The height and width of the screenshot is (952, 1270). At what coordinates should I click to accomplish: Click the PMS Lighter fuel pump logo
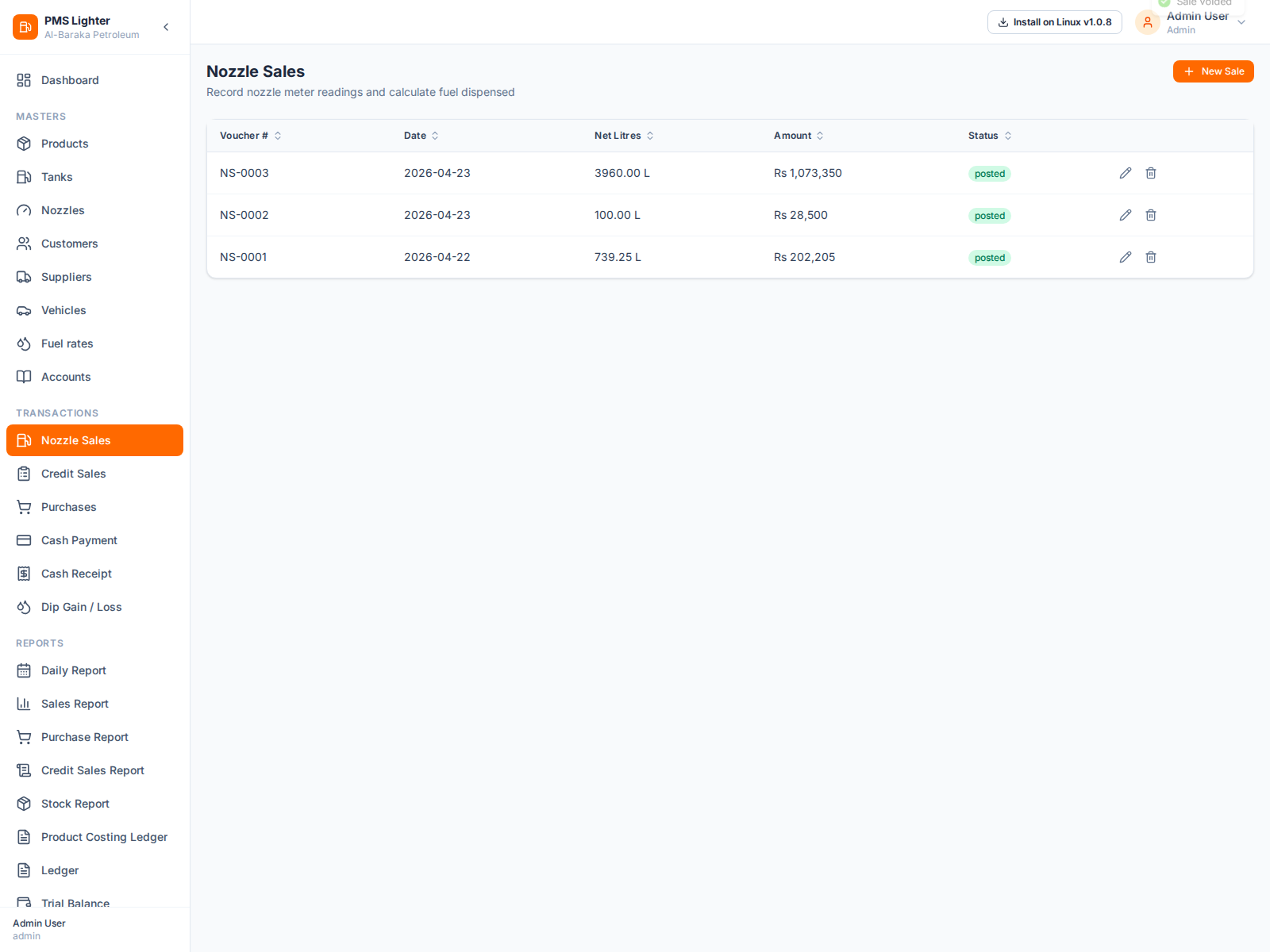25,27
